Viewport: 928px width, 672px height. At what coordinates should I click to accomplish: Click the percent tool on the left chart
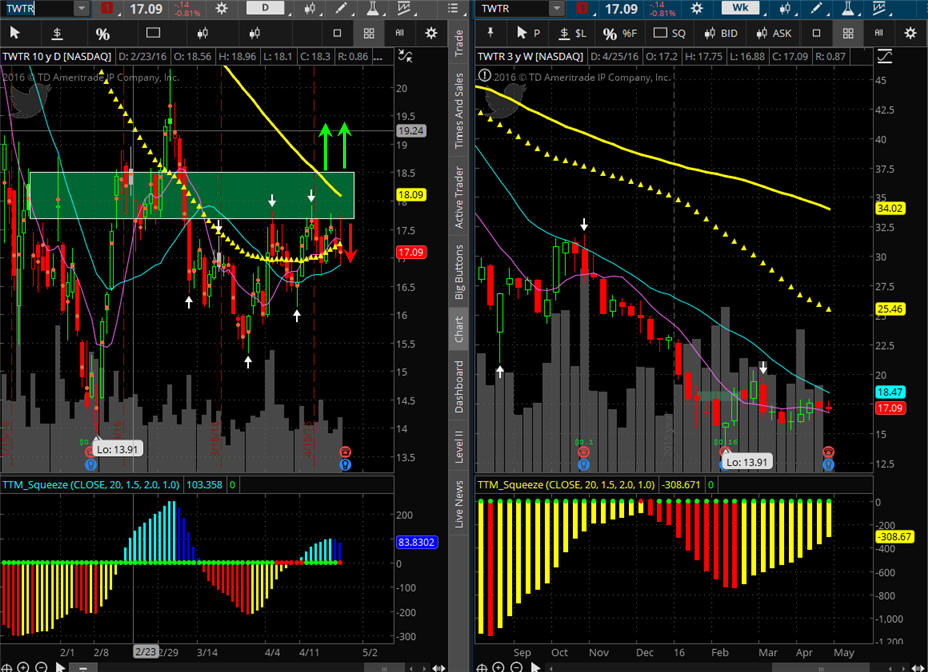click(102, 33)
